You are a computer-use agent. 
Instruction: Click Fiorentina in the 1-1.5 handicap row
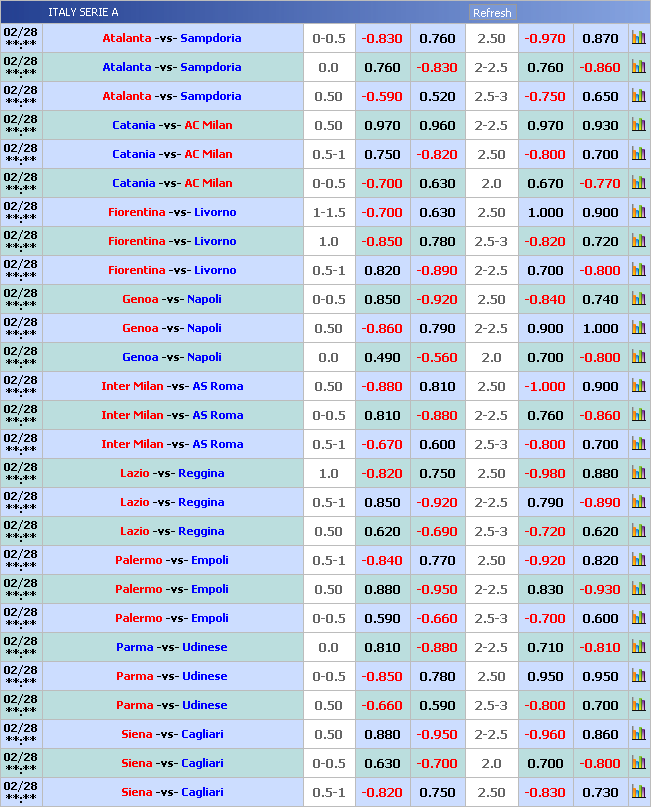click(137, 212)
